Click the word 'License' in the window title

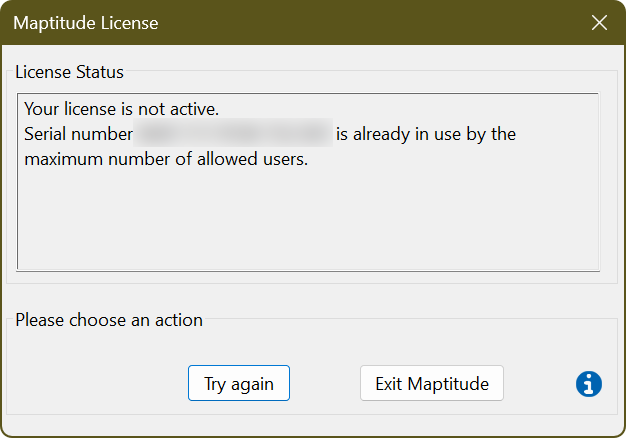point(128,22)
